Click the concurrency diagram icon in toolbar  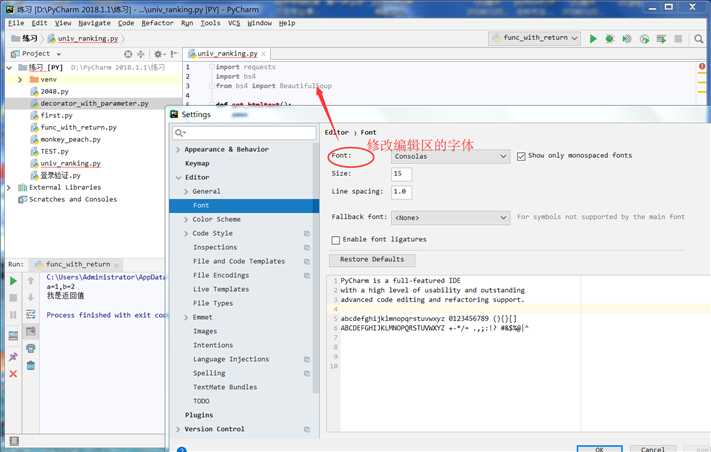(x=661, y=39)
